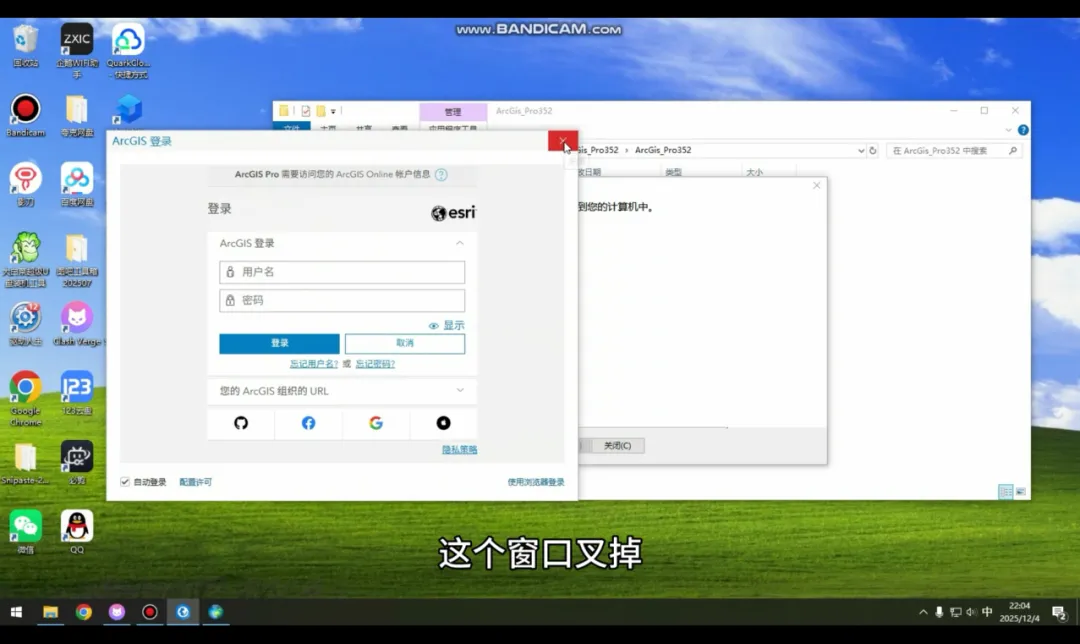Toggle password visibility with 显示
This screenshot has height=644, width=1080.
446,325
